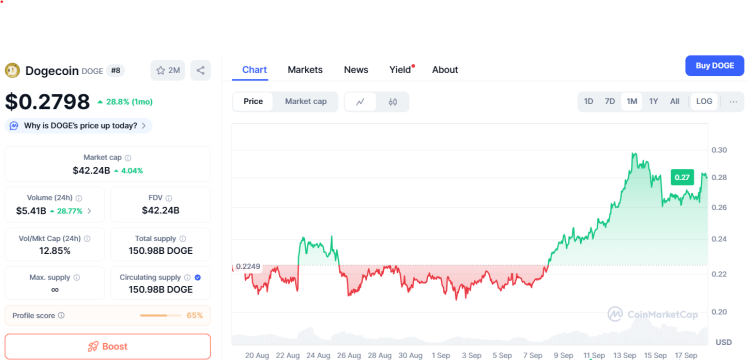Viewport: 749px width, 360px height.
Task: Open Circulating supply verified badge icon
Action: pos(198,277)
